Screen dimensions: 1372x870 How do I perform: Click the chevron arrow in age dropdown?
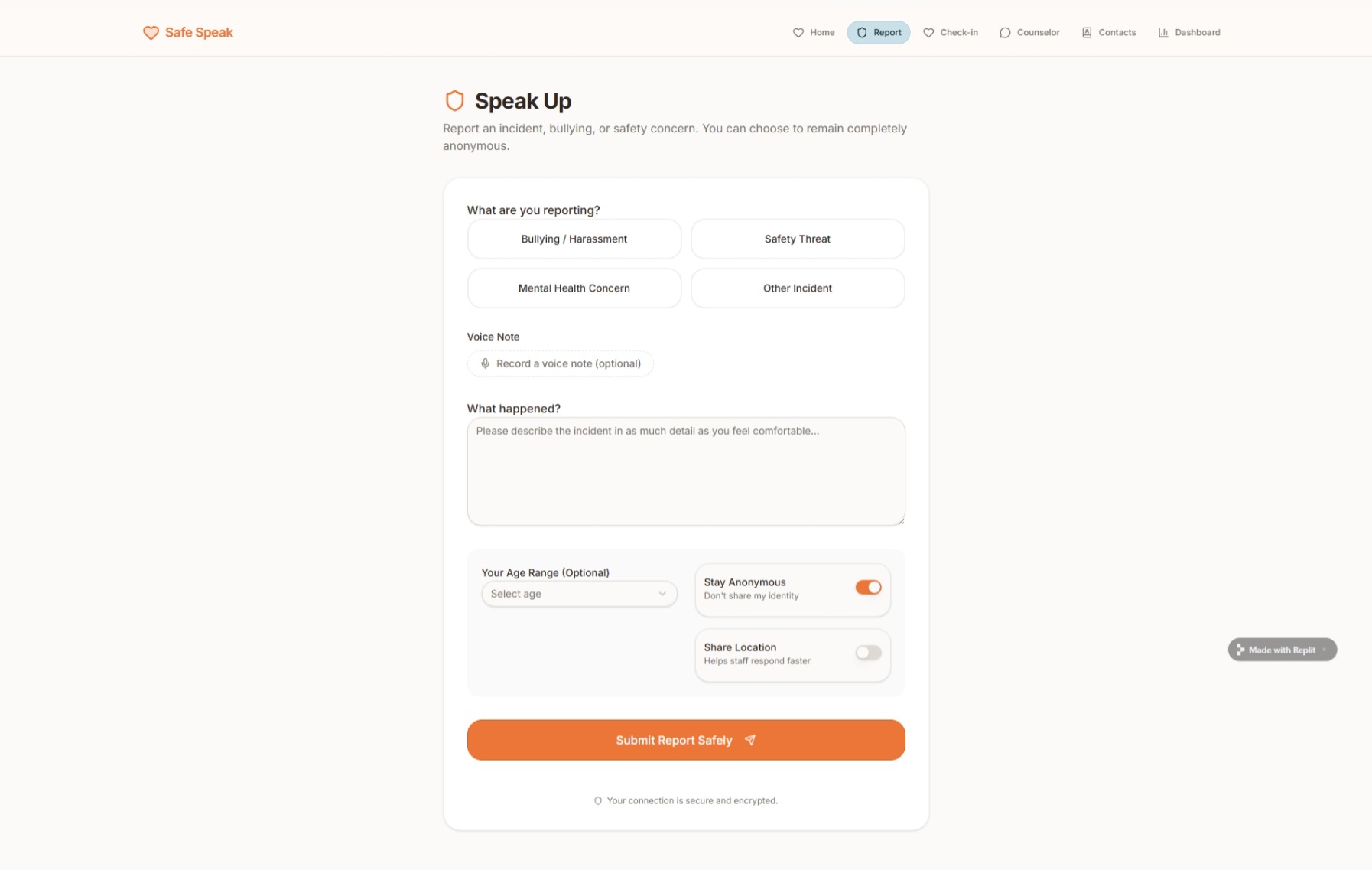(662, 594)
